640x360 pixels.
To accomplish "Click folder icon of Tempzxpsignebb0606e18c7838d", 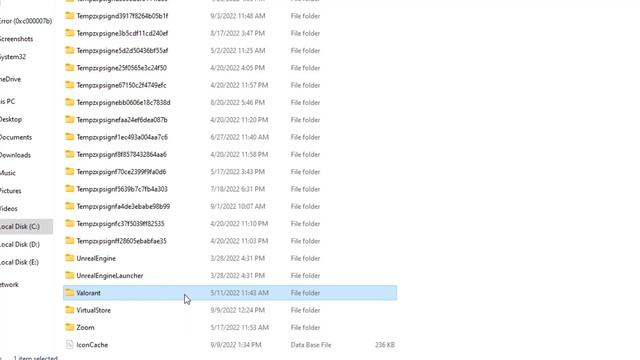I will coord(70,102).
